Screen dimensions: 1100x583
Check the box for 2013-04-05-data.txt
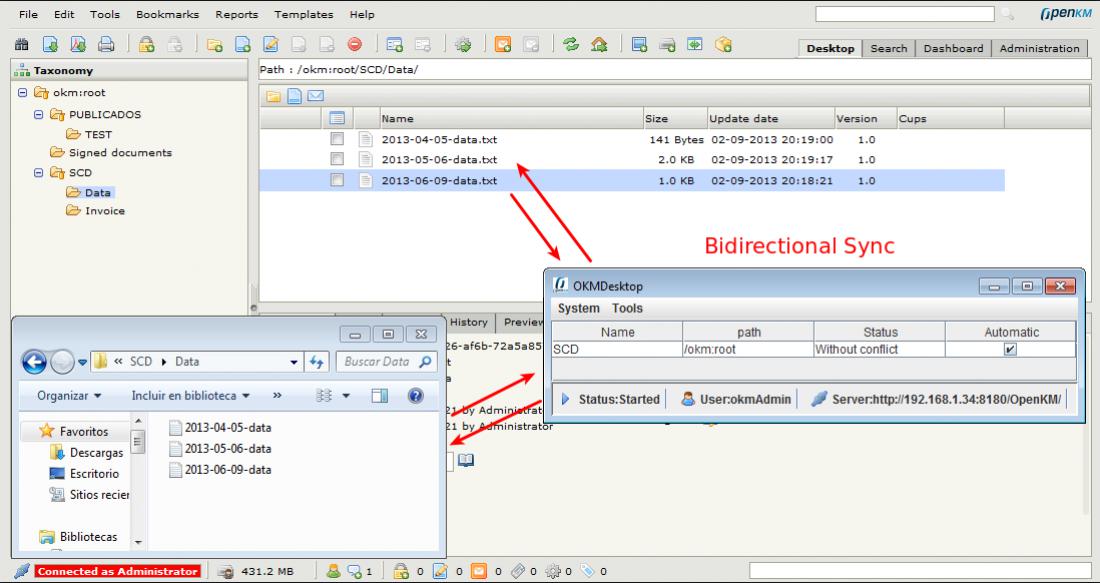[x=338, y=139]
